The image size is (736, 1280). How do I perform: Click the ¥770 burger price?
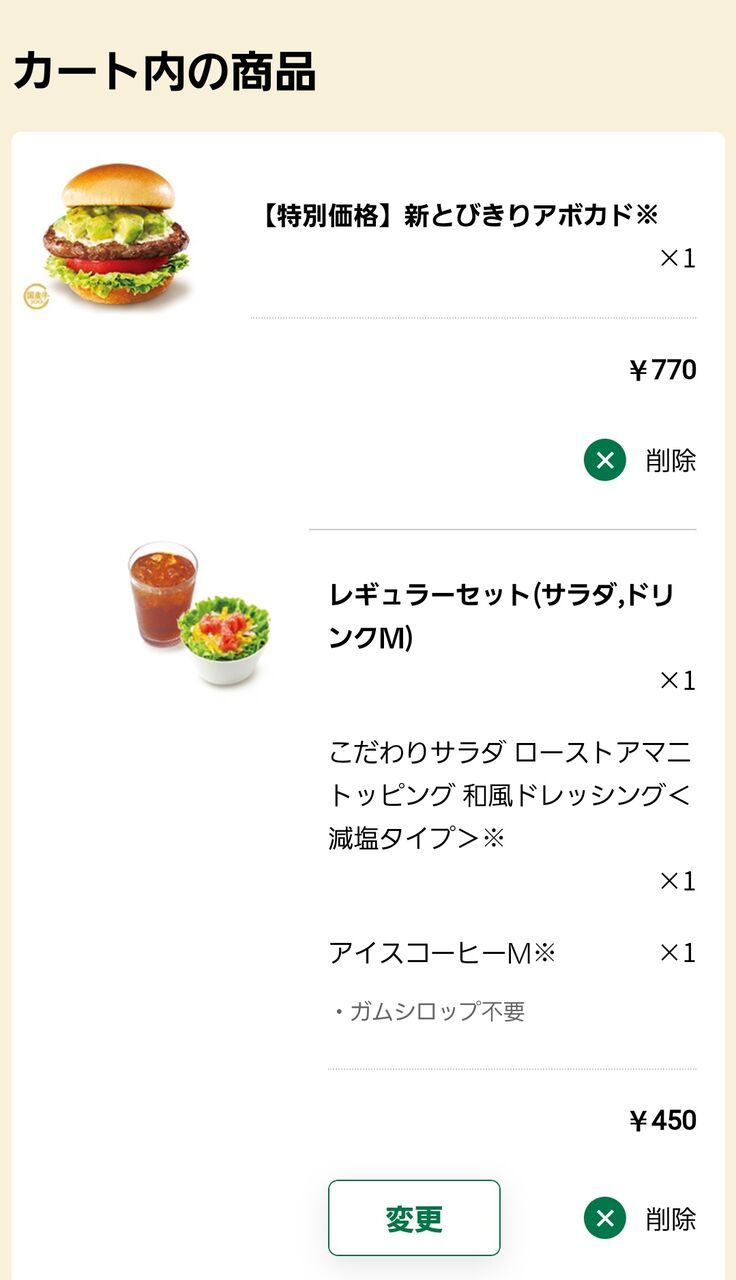tap(663, 370)
